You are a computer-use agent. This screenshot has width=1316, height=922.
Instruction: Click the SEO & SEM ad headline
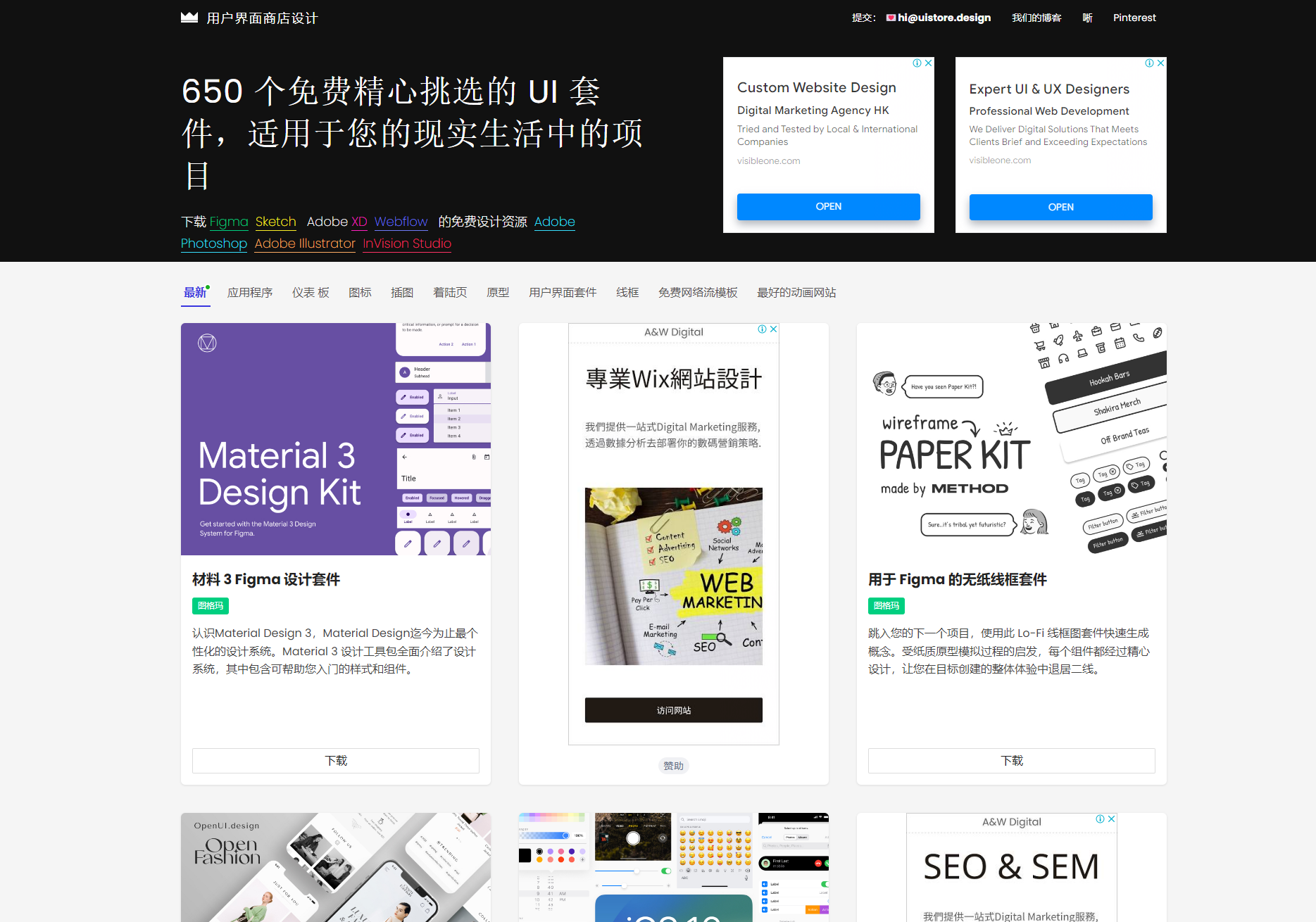pos(1012,866)
